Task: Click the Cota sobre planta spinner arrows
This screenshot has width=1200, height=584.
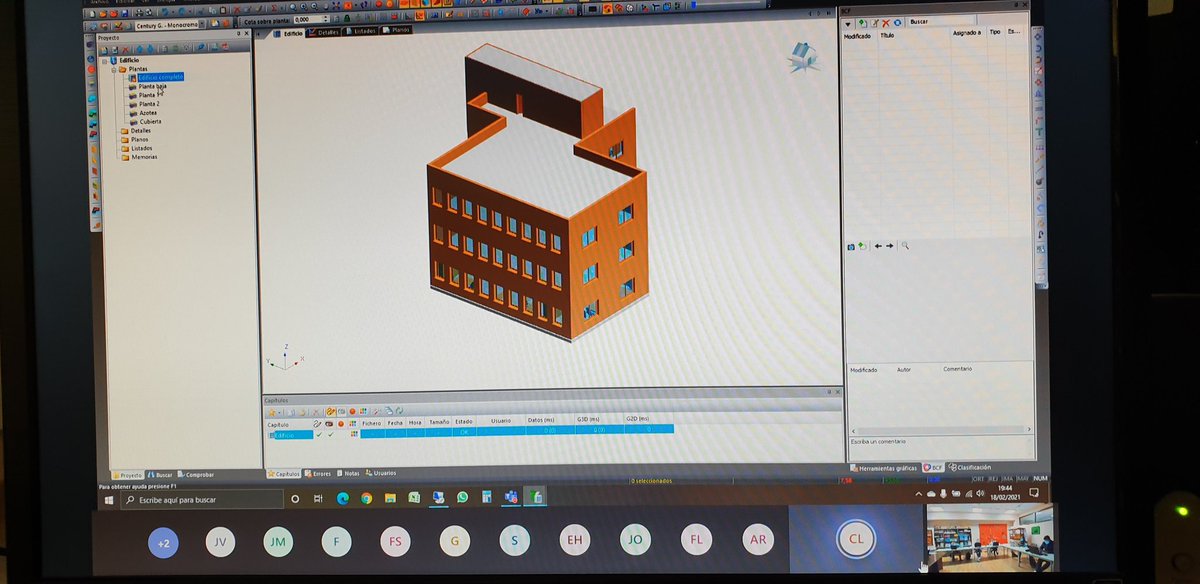Action: (x=326, y=19)
